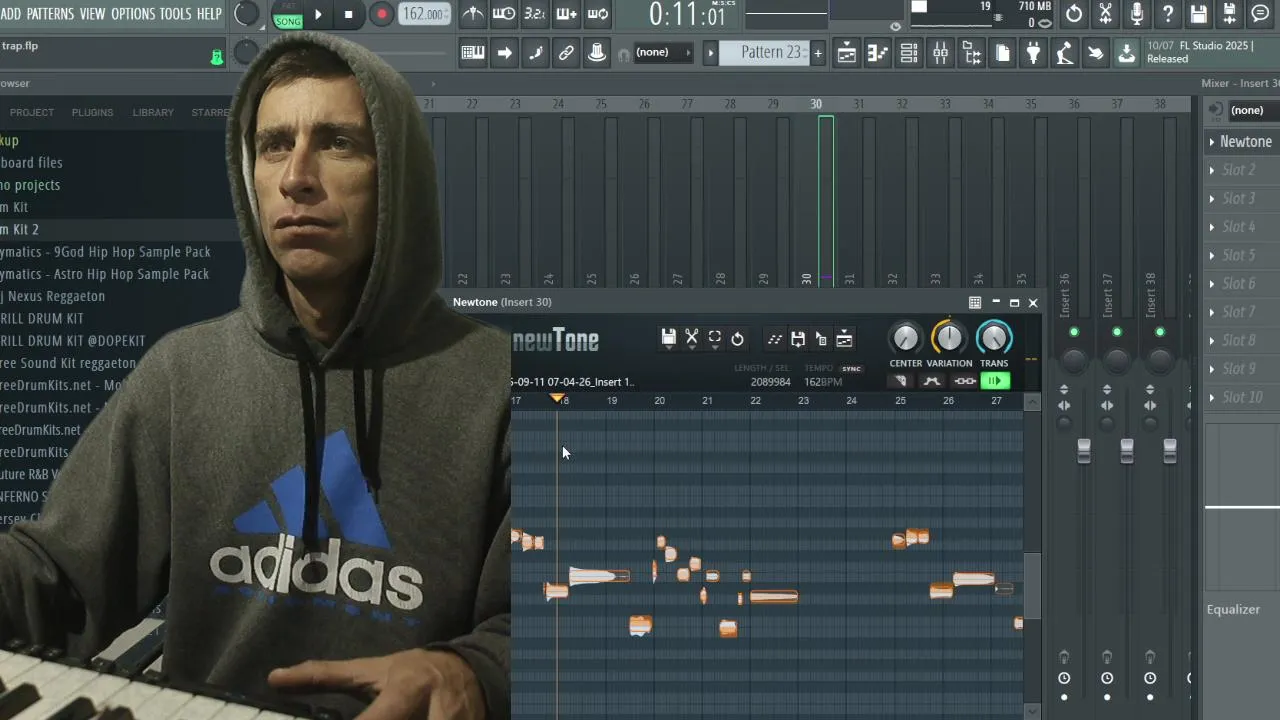Toggle blend recording overdub icon
This screenshot has height=720, width=1280.
[x=566, y=14]
